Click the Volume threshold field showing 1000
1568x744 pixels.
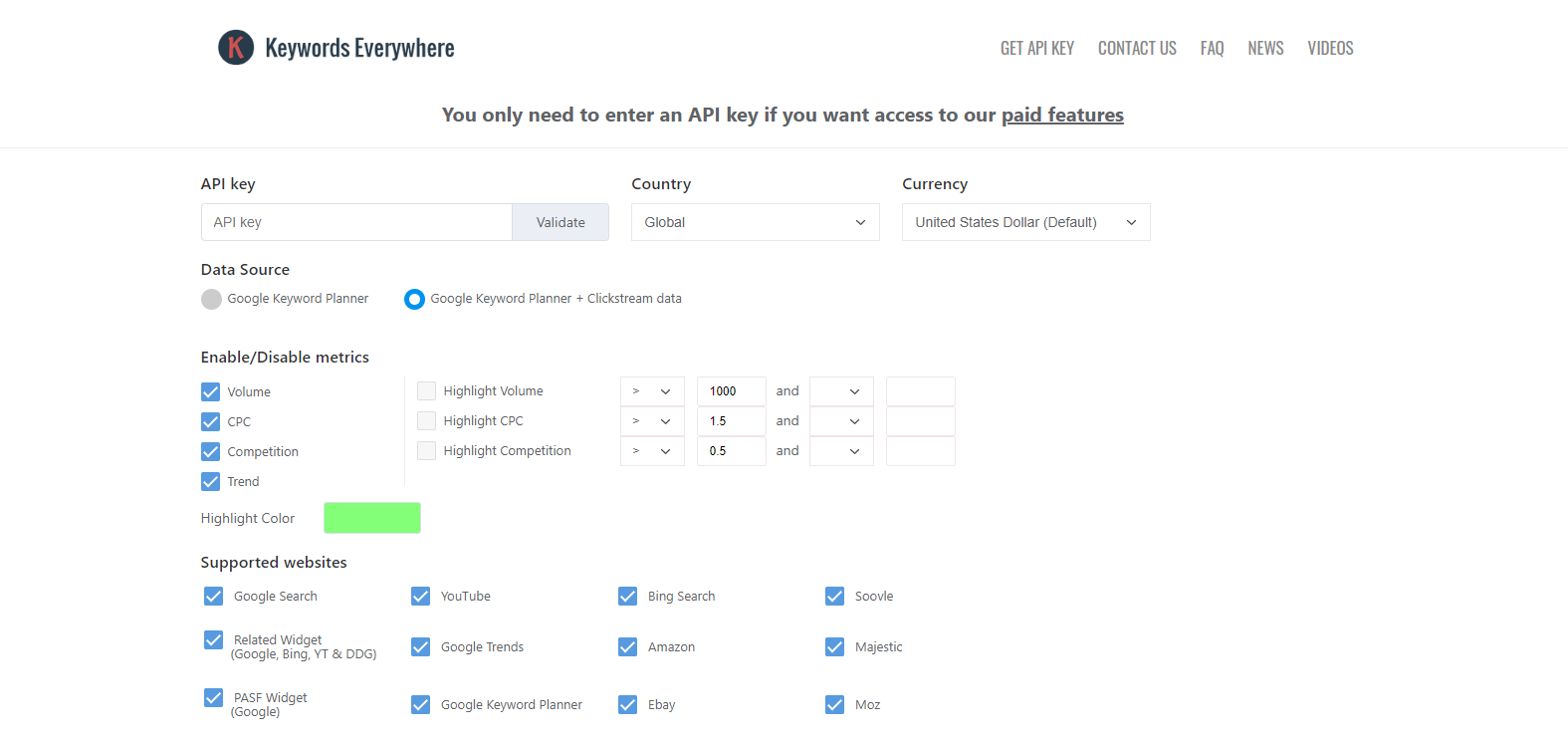point(732,391)
